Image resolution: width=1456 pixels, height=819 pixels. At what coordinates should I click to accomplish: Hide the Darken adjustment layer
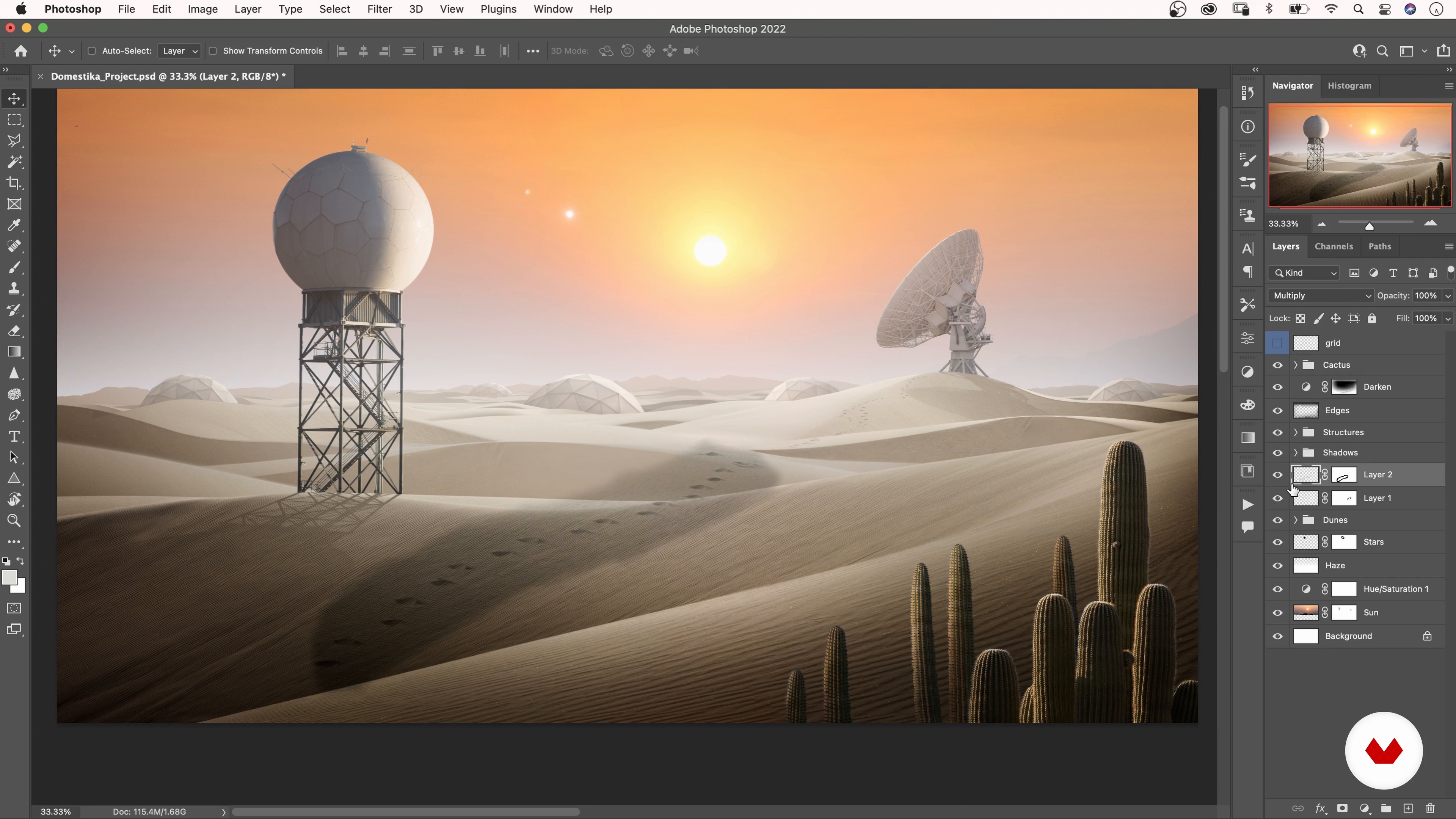coord(1277,387)
